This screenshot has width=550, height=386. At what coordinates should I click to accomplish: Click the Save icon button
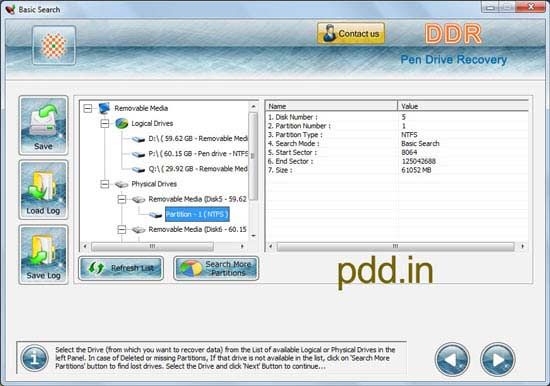[43, 125]
